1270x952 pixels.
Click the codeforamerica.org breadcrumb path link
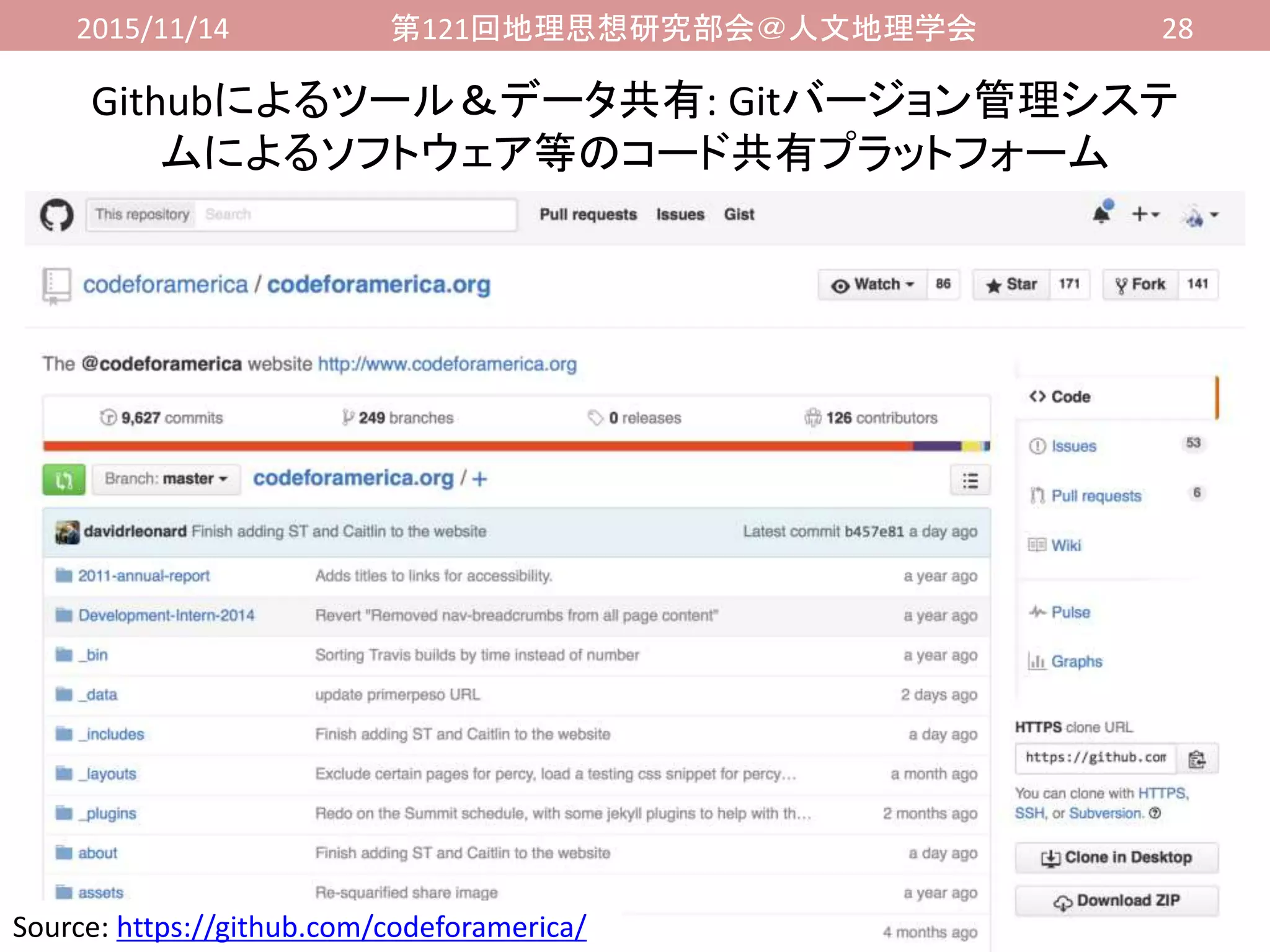pos(353,478)
